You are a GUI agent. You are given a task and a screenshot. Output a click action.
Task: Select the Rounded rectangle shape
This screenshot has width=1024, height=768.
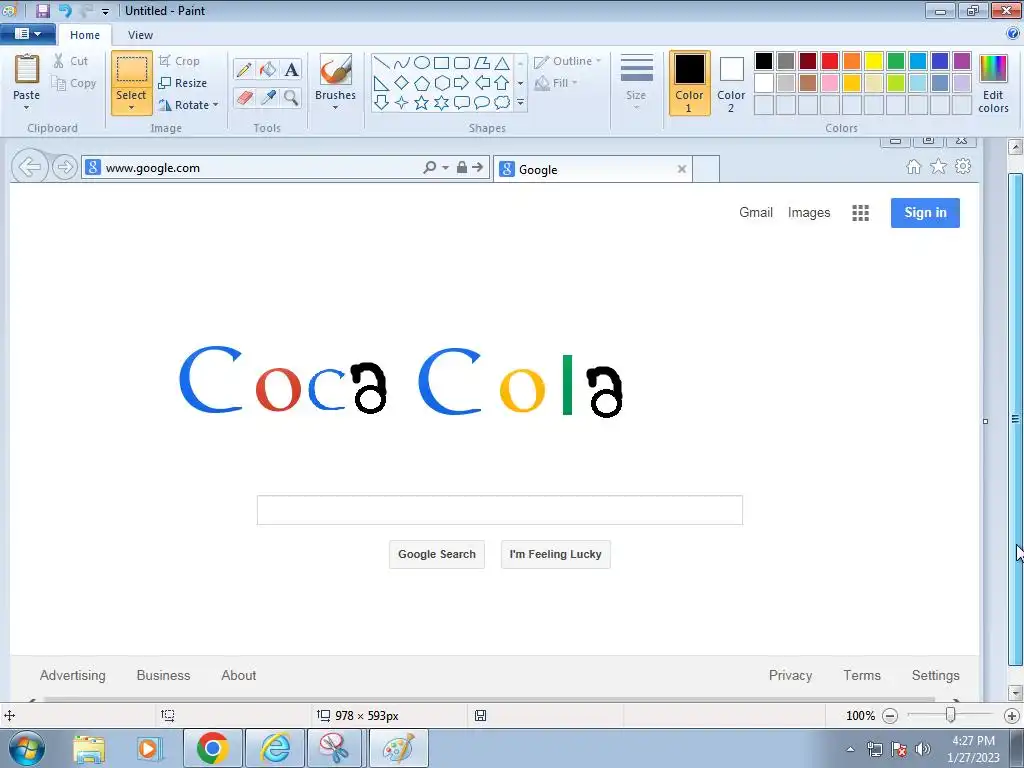pos(462,63)
